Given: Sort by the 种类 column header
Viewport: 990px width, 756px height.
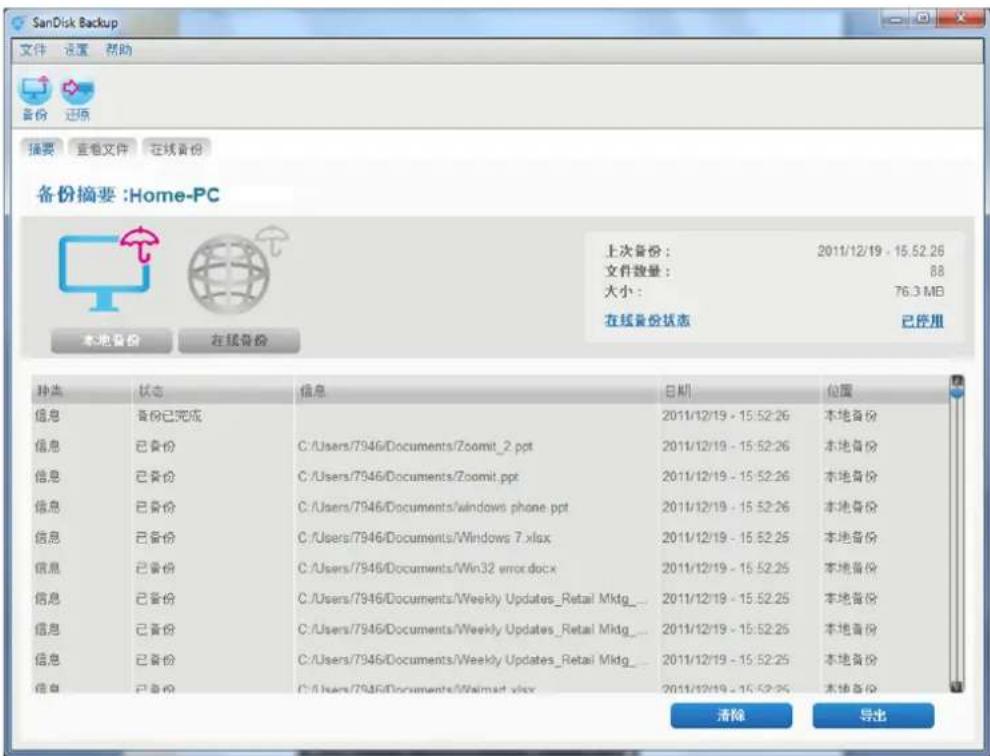Looking at the screenshot, I should click(x=81, y=391).
